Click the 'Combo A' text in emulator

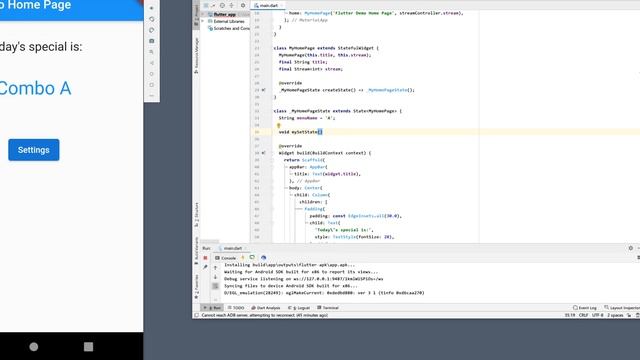click(x=35, y=88)
